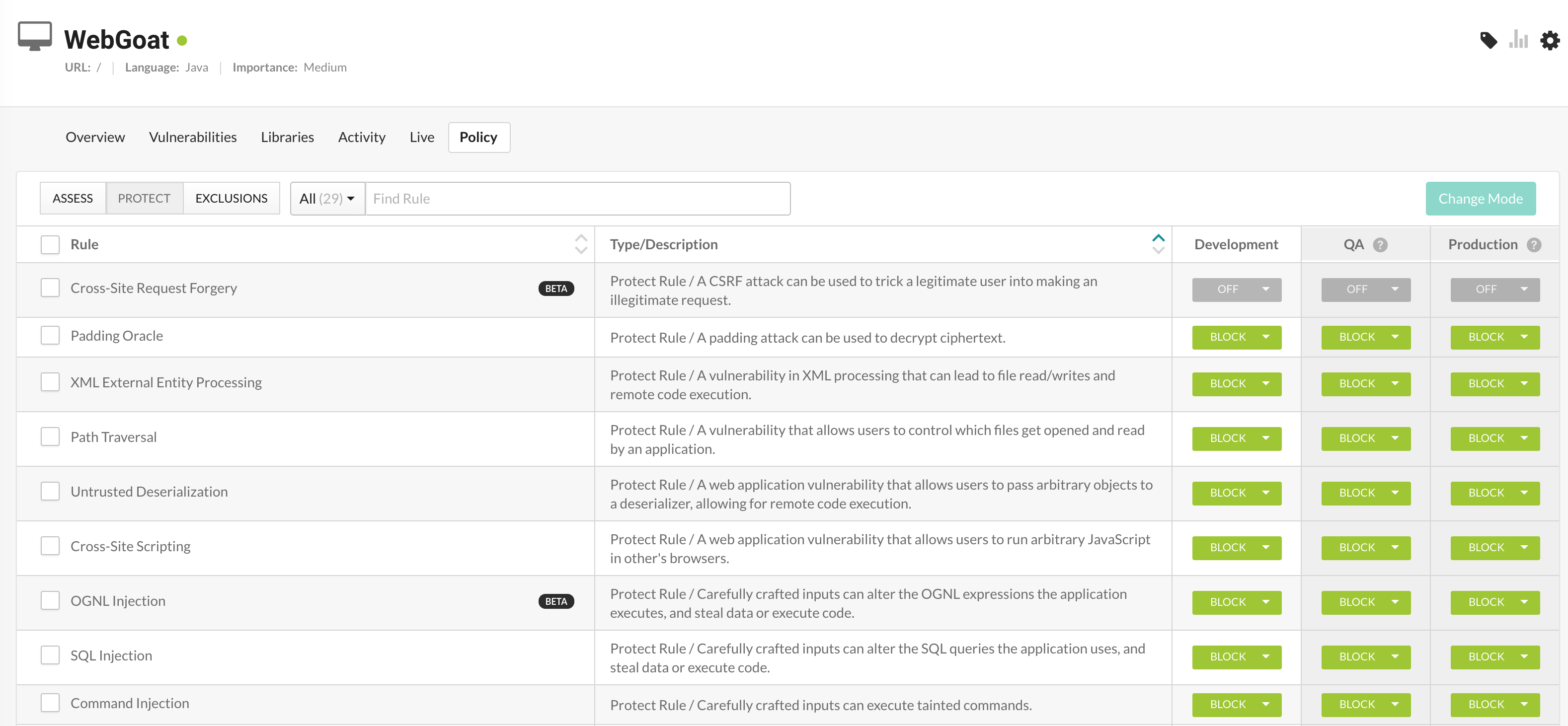The width and height of the screenshot is (1568, 726).
Task: Open QA BLOCK dropdown for Command Injection
Action: (1365, 705)
